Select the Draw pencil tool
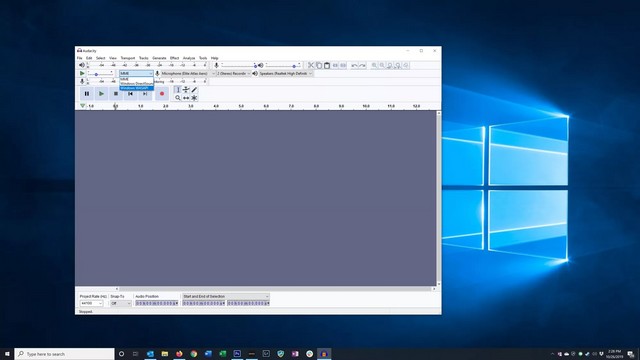The height and width of the screenshot is (360, 640). (x=194, y=90)
